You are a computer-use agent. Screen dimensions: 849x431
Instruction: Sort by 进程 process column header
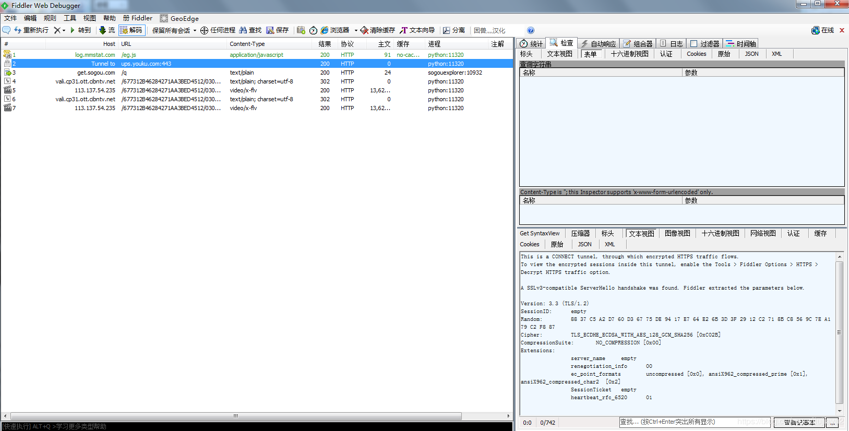coord(456,44)
